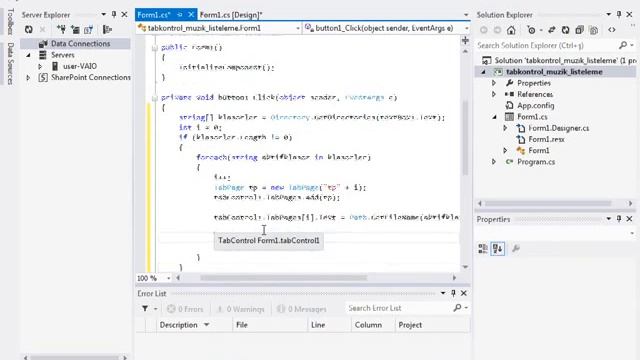
Task: Go to Home in Solution Explorer
Action: (511, 30)
